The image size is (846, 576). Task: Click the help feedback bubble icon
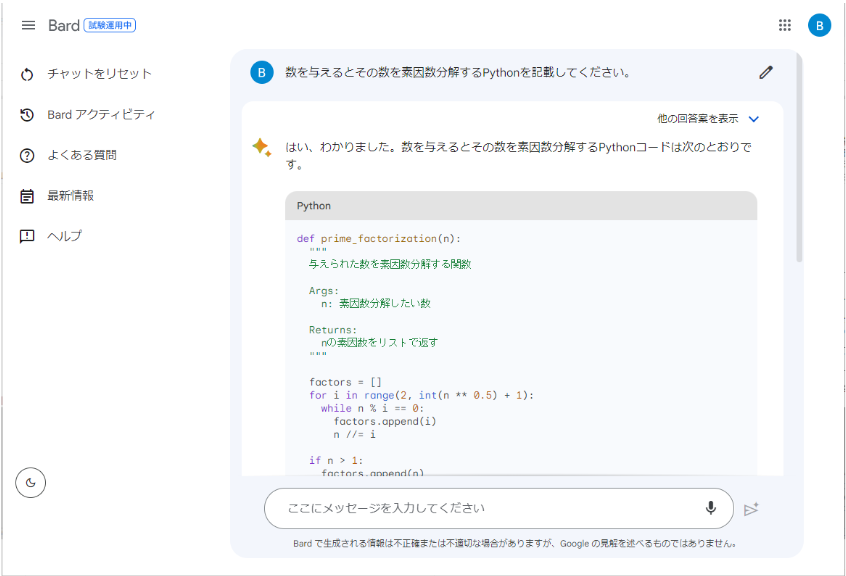27,236
